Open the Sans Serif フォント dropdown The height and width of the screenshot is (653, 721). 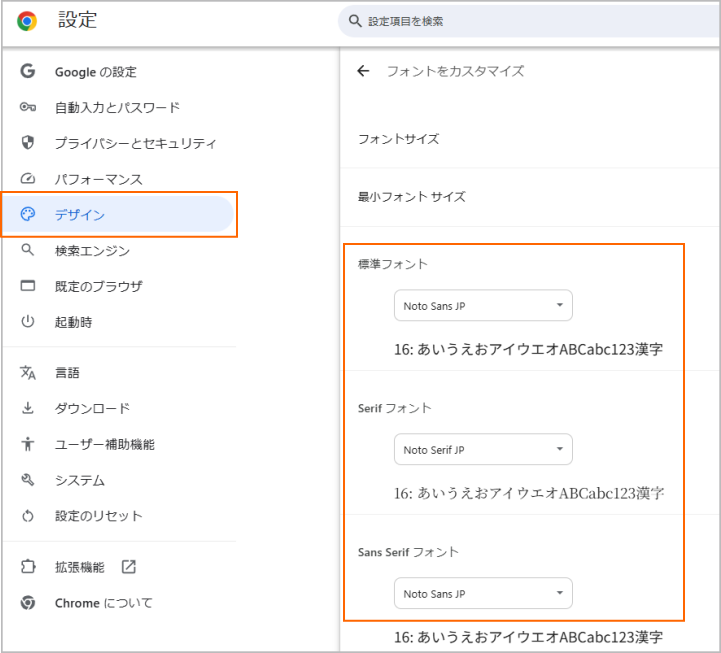[483, 593]
